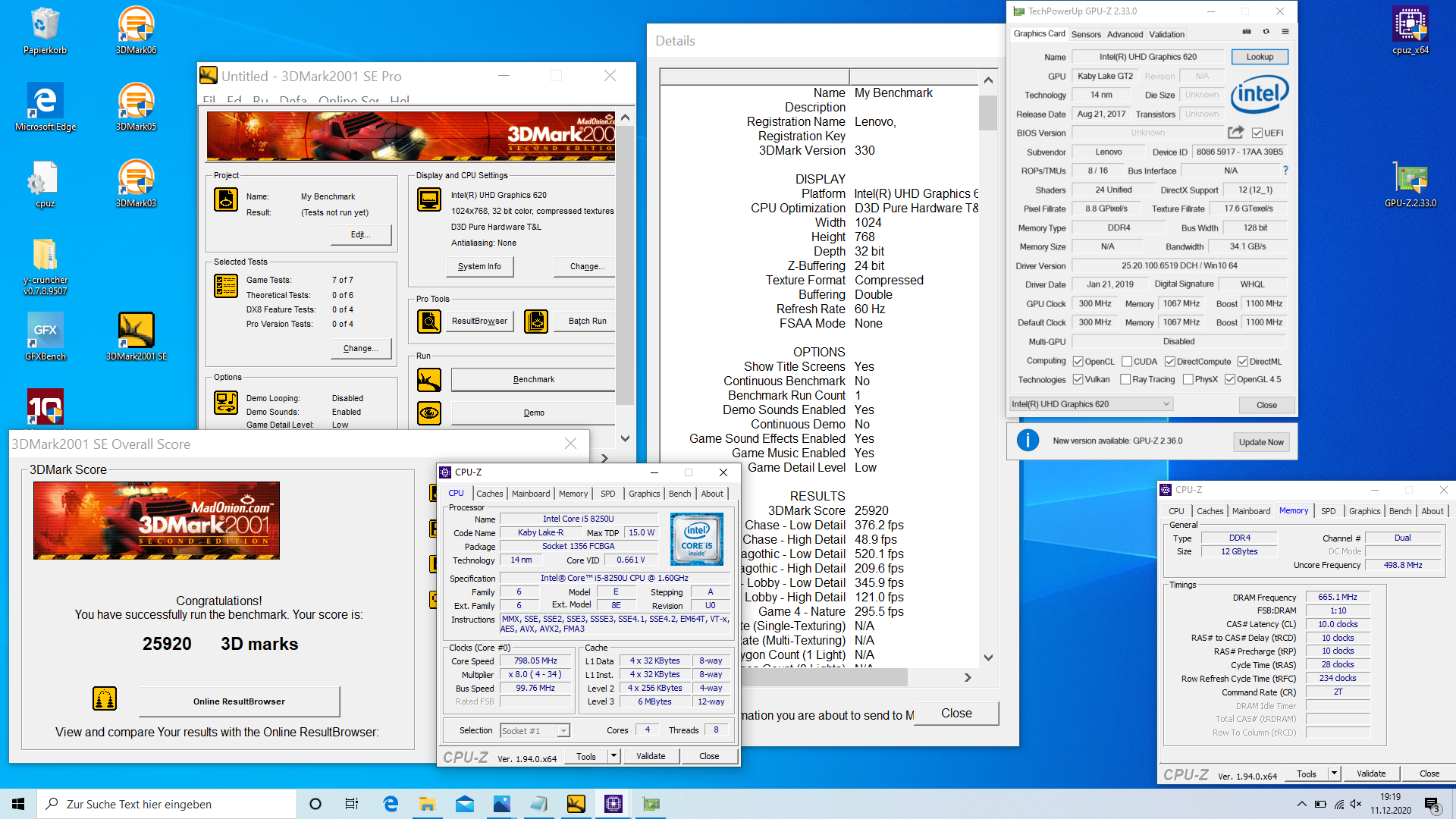The width and height of the screenshot is (1456, 819).
Task: Click the Windows taskbar search box
Action: point(167,804)
